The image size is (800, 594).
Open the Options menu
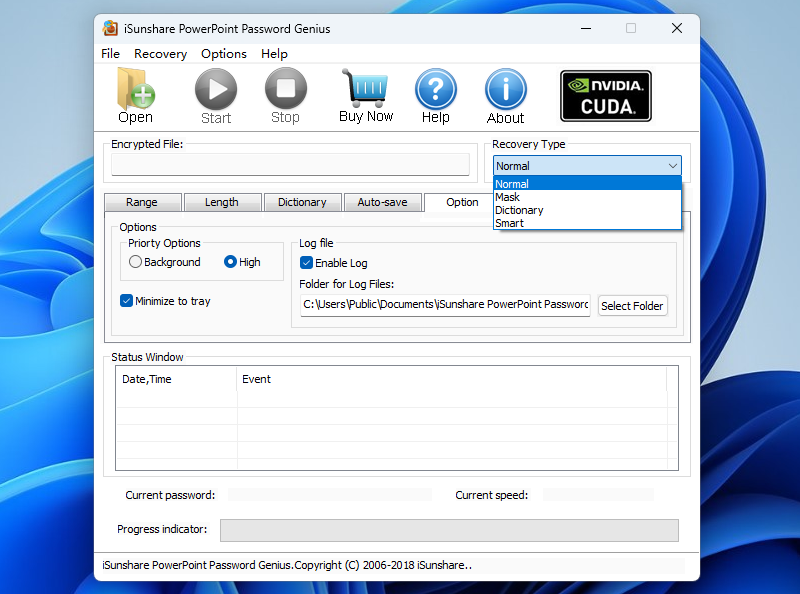(x=223, y=54)
